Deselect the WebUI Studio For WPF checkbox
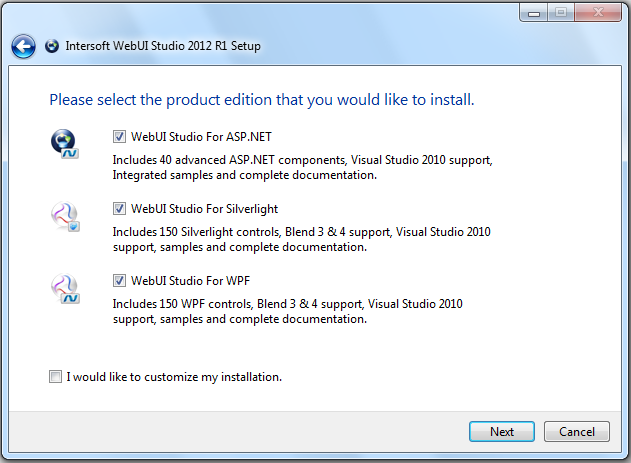 [120, 281]
